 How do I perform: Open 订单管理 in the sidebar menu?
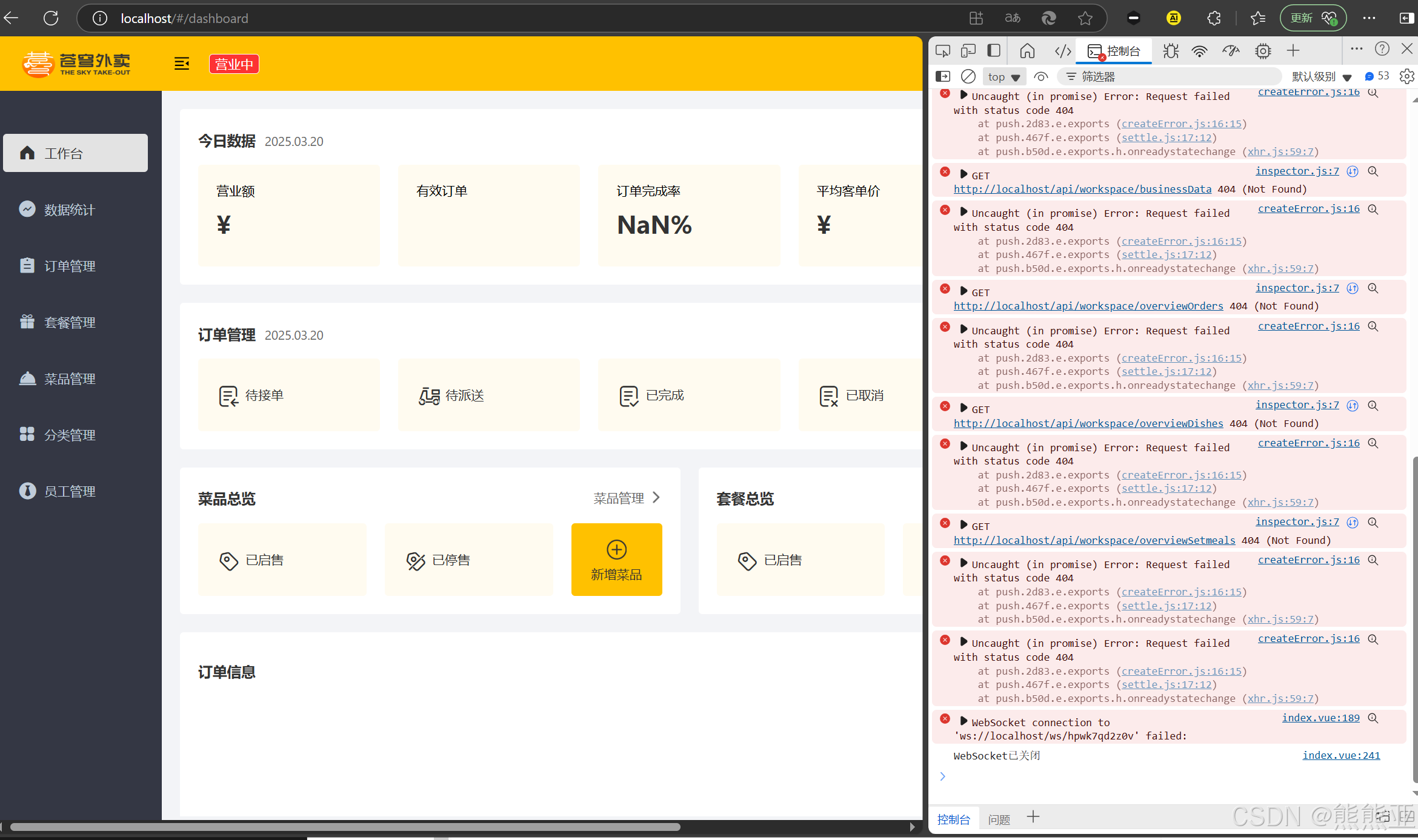(x=70, y=266)
